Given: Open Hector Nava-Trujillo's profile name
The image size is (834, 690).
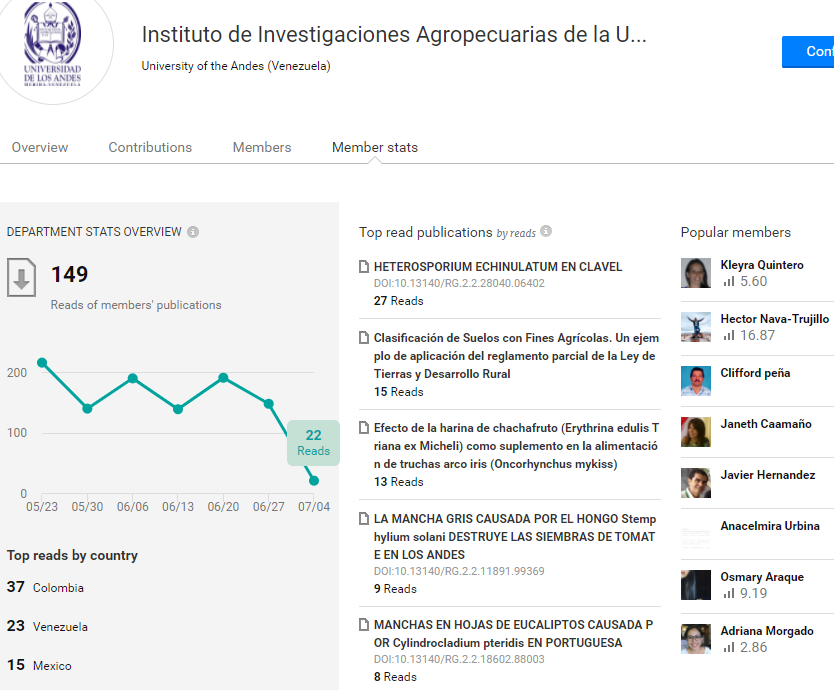Looking at the screenshot, I should tap(774, 319).
